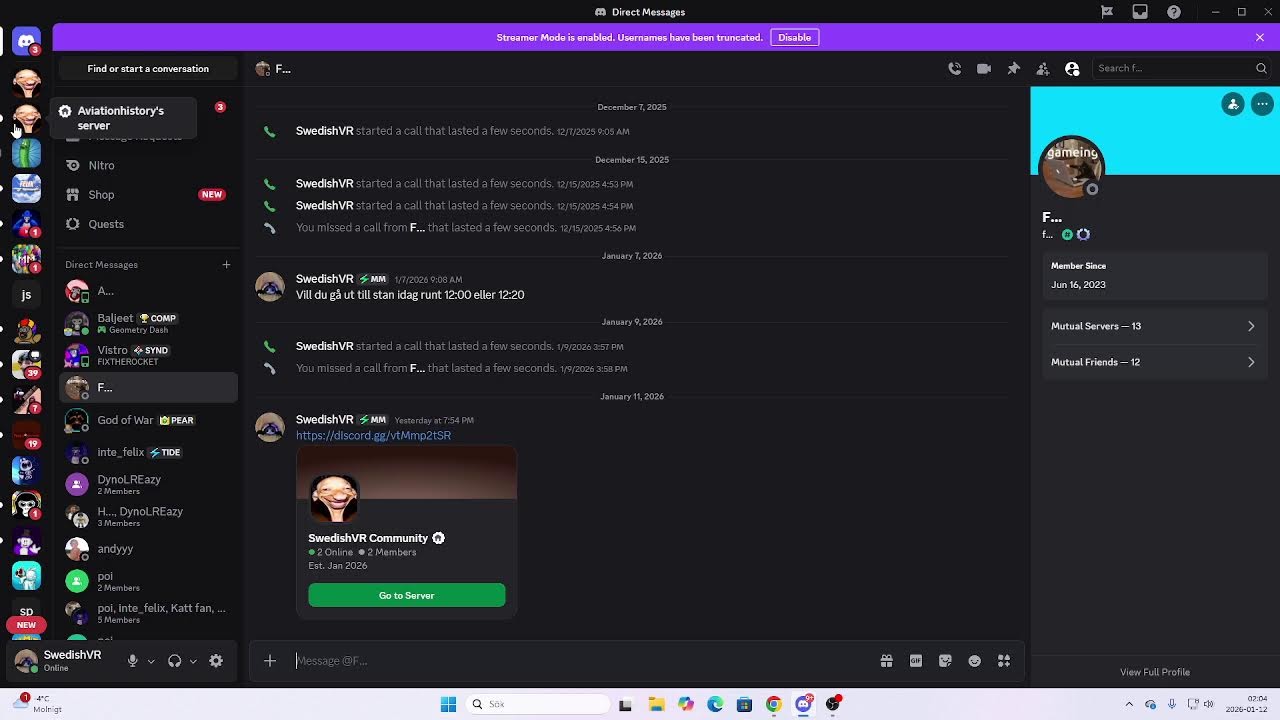Mute the microphone in user panel
The height and width of the screenshot is (720, 1280).
[132, 661]
